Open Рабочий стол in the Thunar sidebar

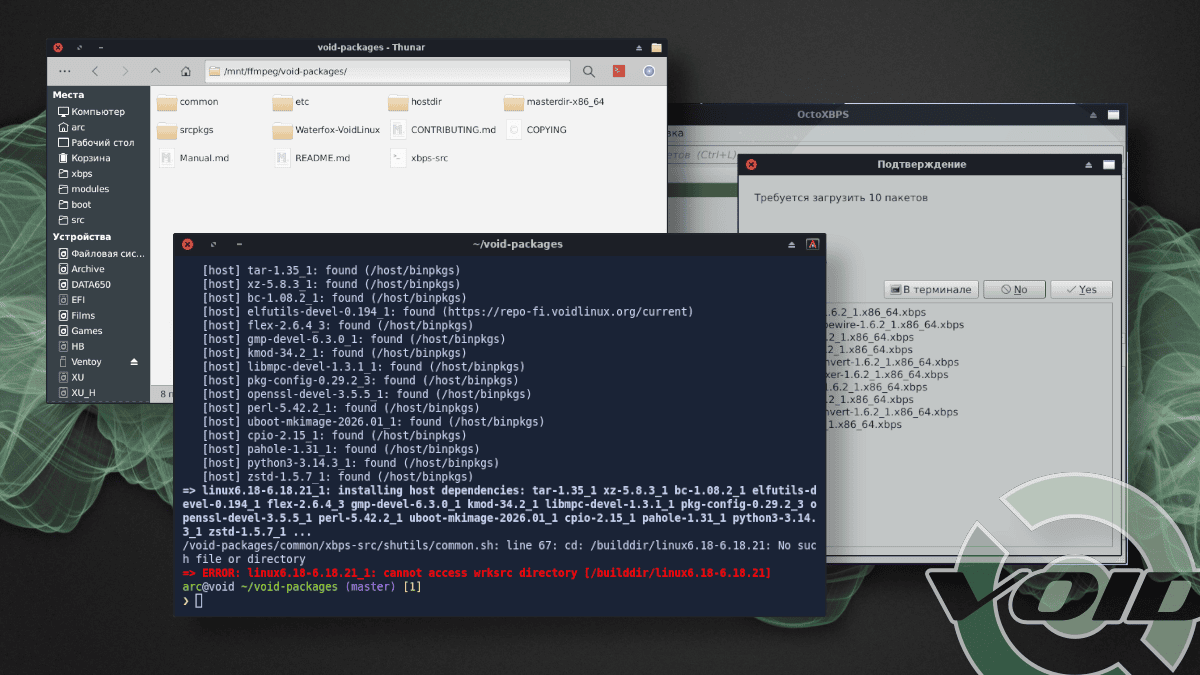(98, 143)
